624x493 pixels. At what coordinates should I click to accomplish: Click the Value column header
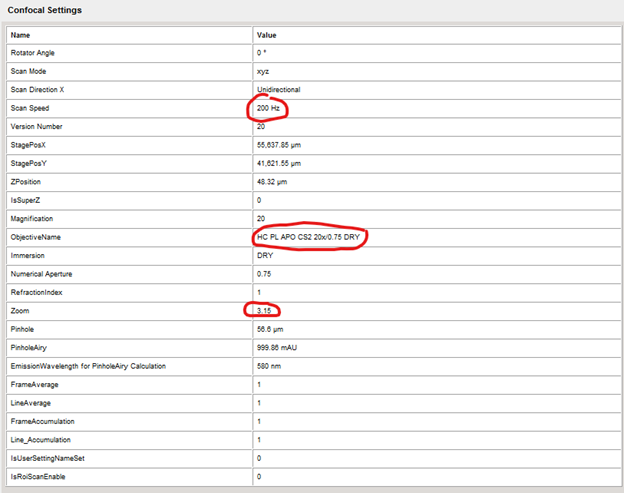[266, 34]
